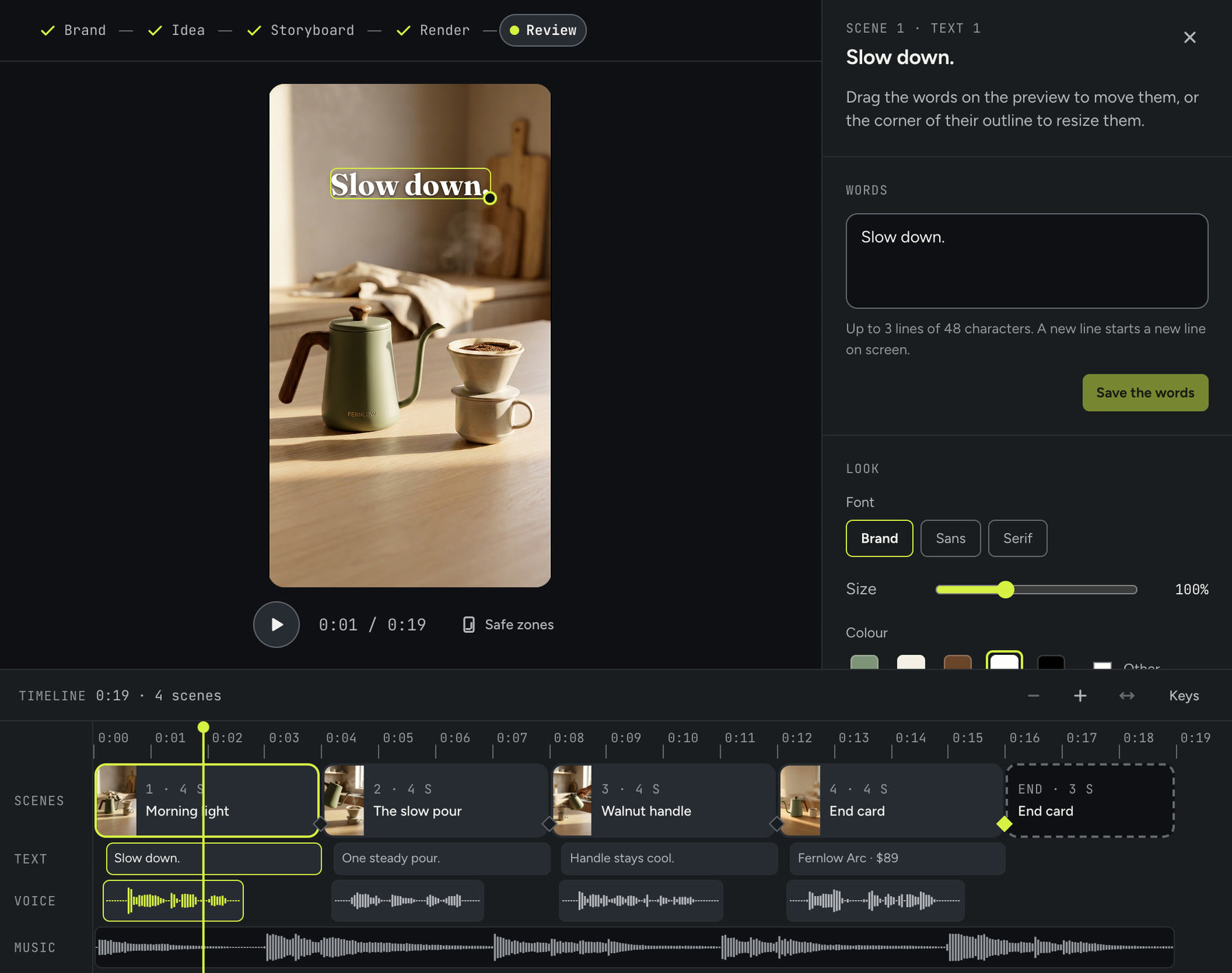The image size is (1232, 973).
Task: Go to the Brand step
Action: click(x=74, y=30)
